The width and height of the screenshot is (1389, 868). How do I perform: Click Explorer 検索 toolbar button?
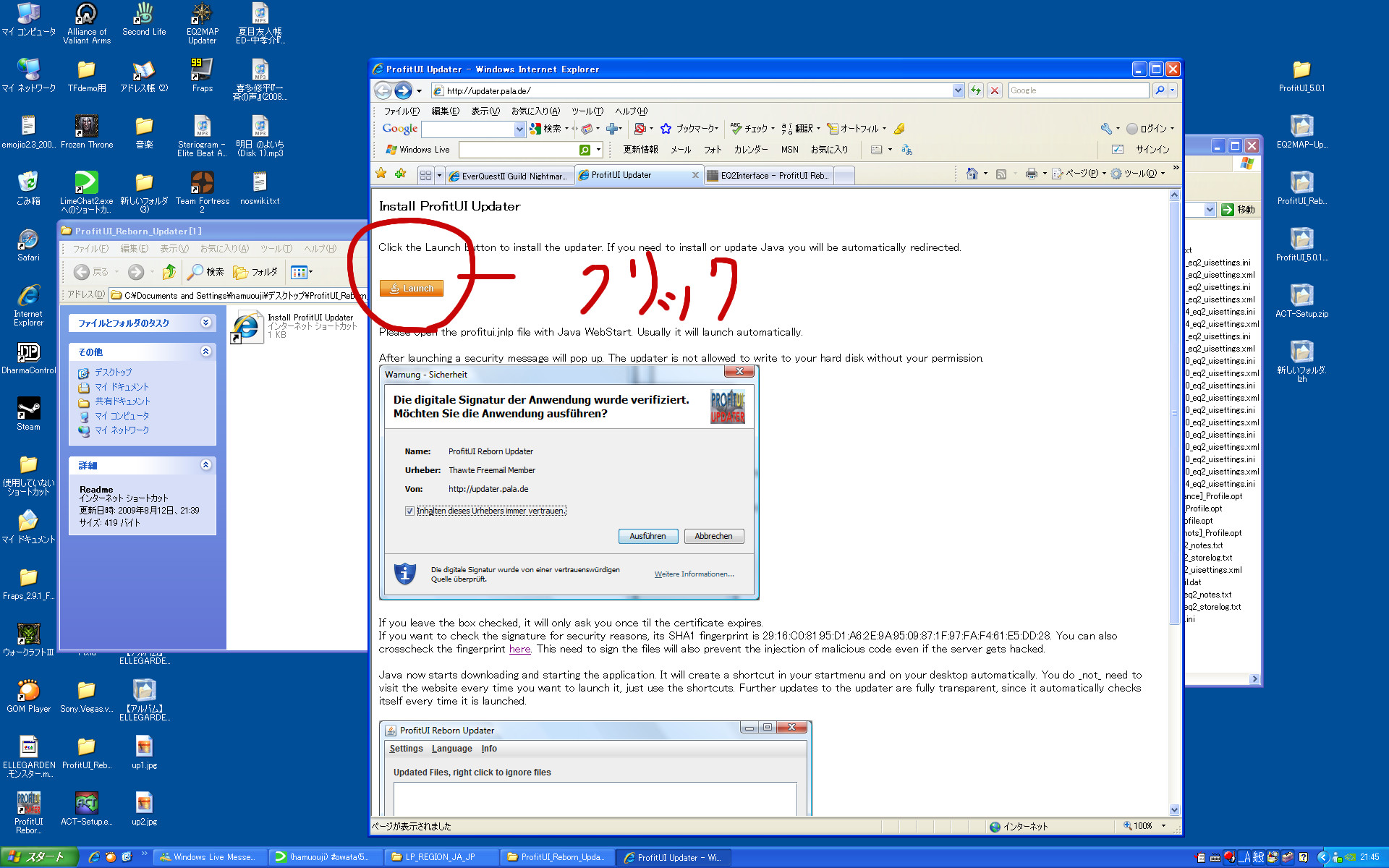point(206,272)
